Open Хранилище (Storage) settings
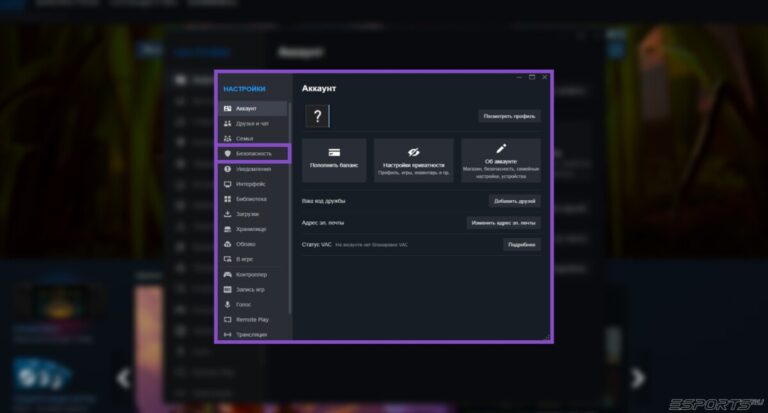 pos(251,229)
